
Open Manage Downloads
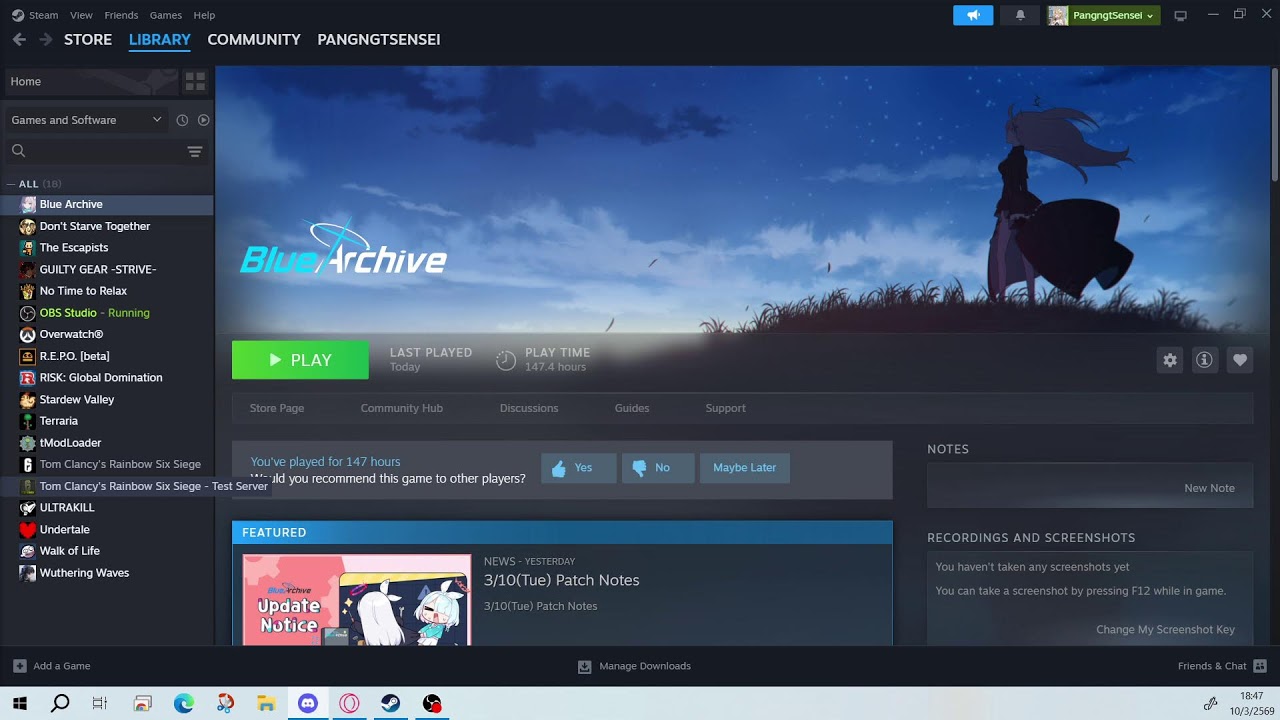pos(634,666)
